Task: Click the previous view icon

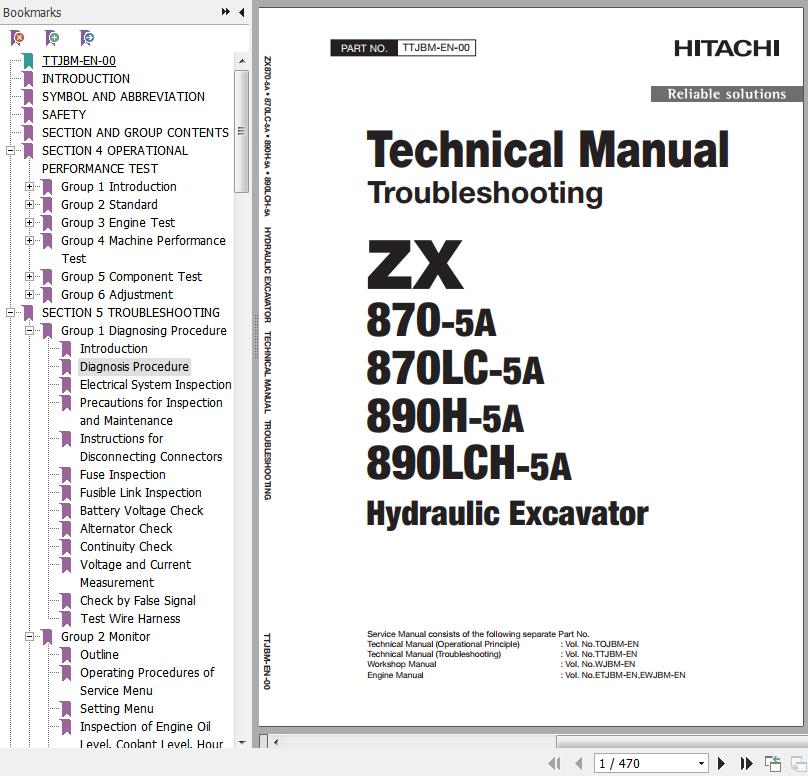Action: (x=773, y=763)
